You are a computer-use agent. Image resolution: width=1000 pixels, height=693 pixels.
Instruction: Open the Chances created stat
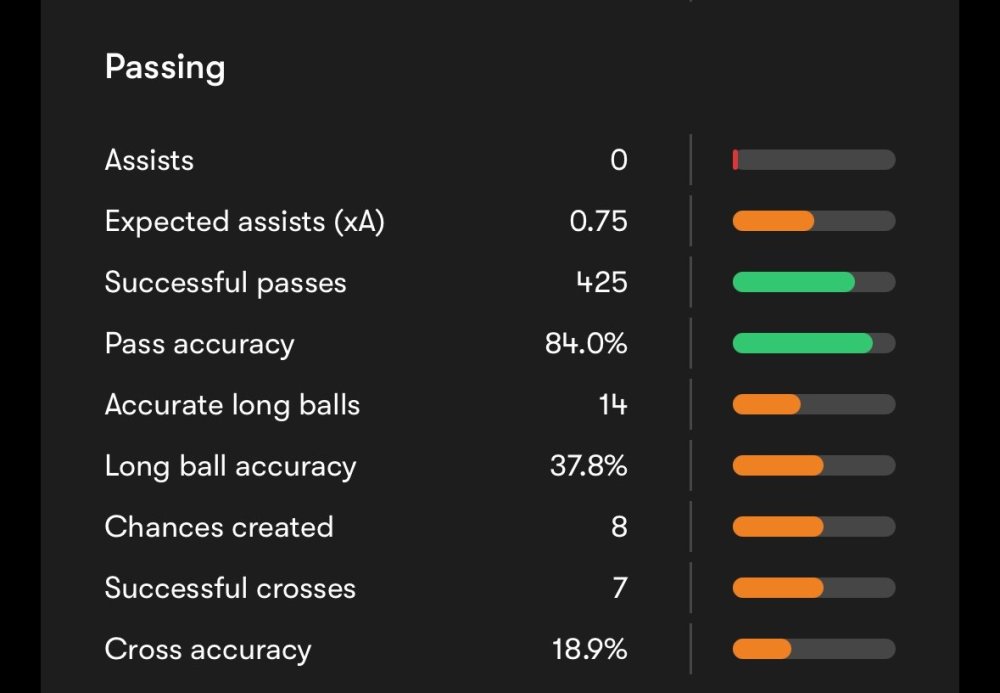[x=219, y=527]
